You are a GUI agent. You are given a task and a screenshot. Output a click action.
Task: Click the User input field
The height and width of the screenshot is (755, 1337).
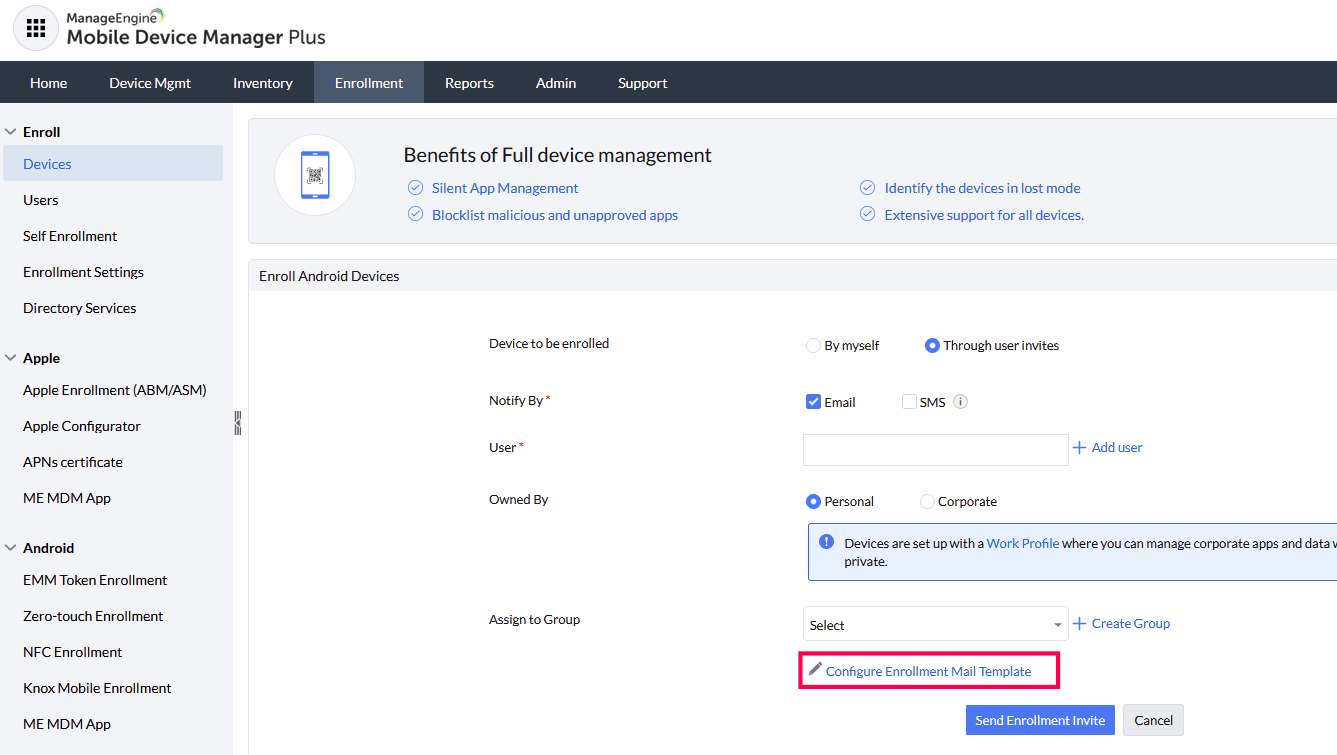(x=935, y=450)
